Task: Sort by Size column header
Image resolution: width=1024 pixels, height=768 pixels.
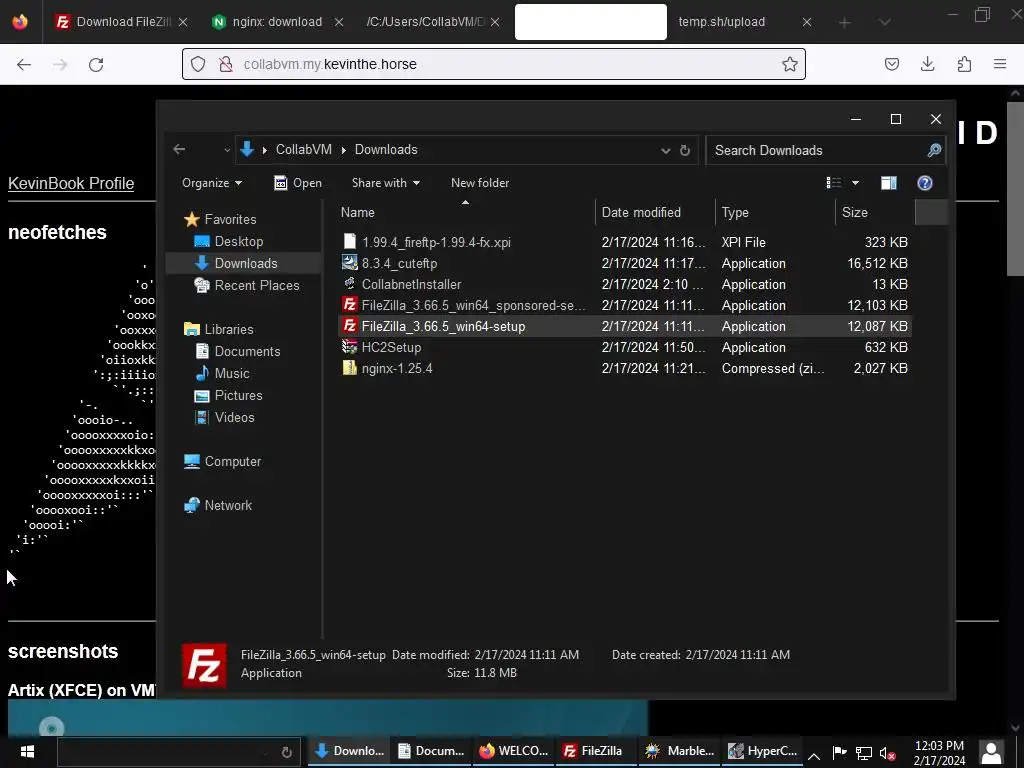Action: pos(875,212)
